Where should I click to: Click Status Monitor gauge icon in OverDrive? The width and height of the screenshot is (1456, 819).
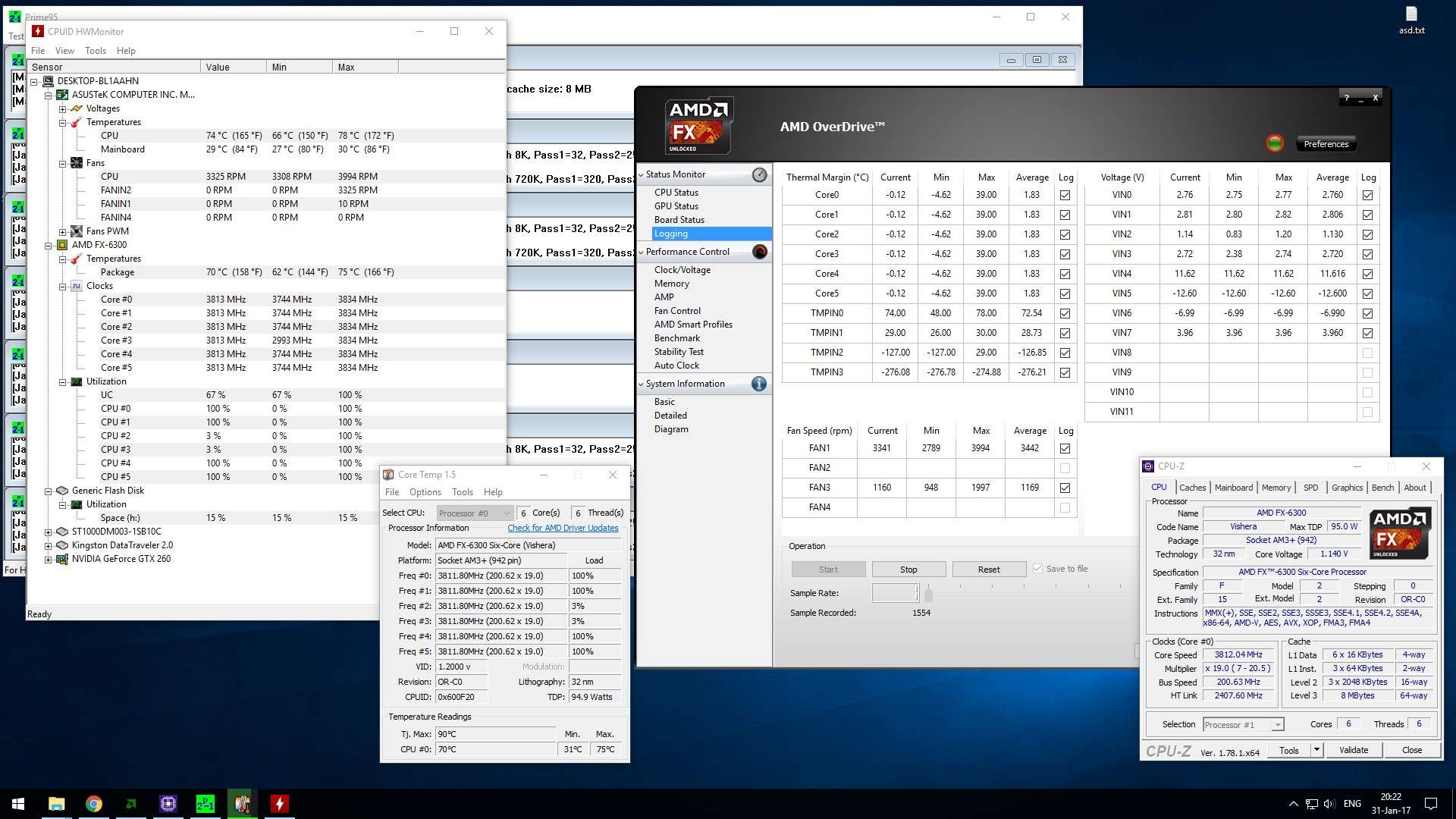[759, 175]
